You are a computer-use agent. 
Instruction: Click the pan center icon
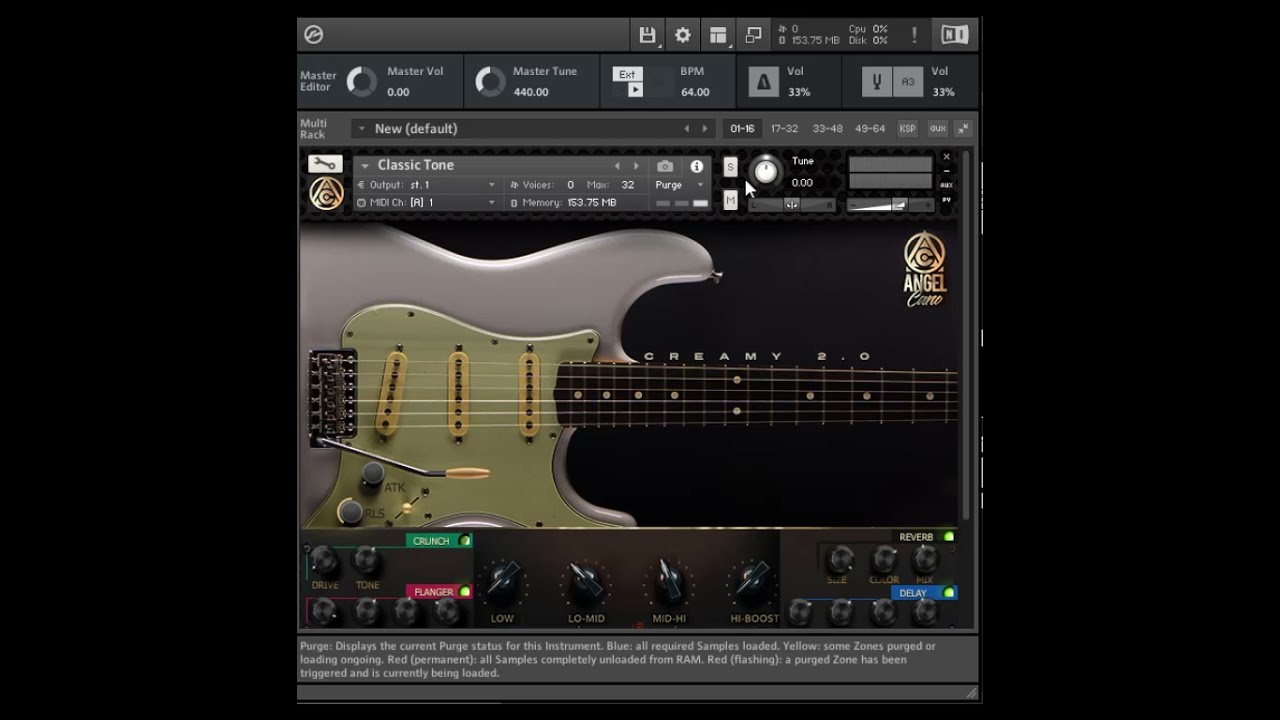(x=791, y=205)
